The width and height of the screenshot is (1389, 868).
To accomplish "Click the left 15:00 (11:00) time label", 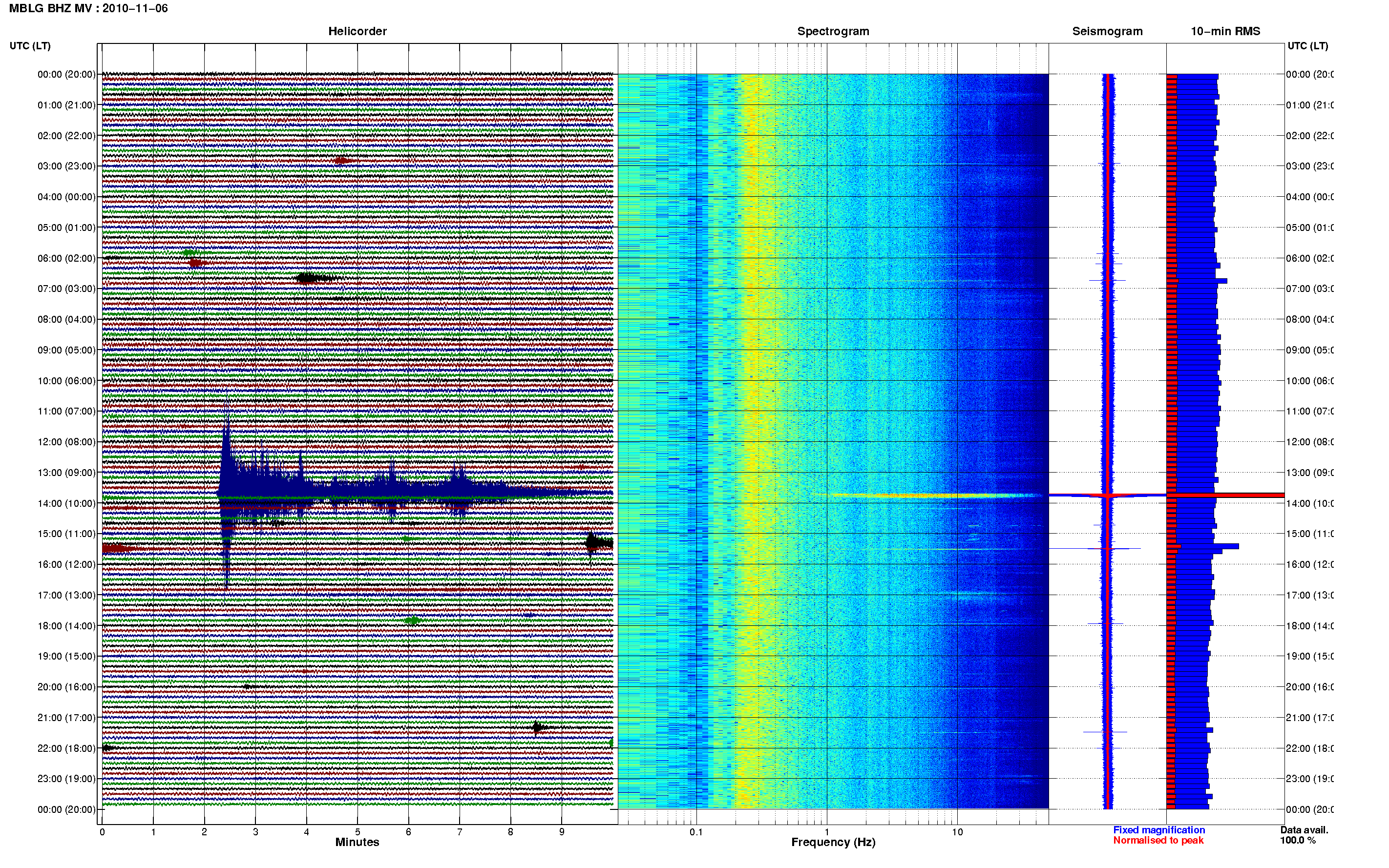I will click(66, 534).
